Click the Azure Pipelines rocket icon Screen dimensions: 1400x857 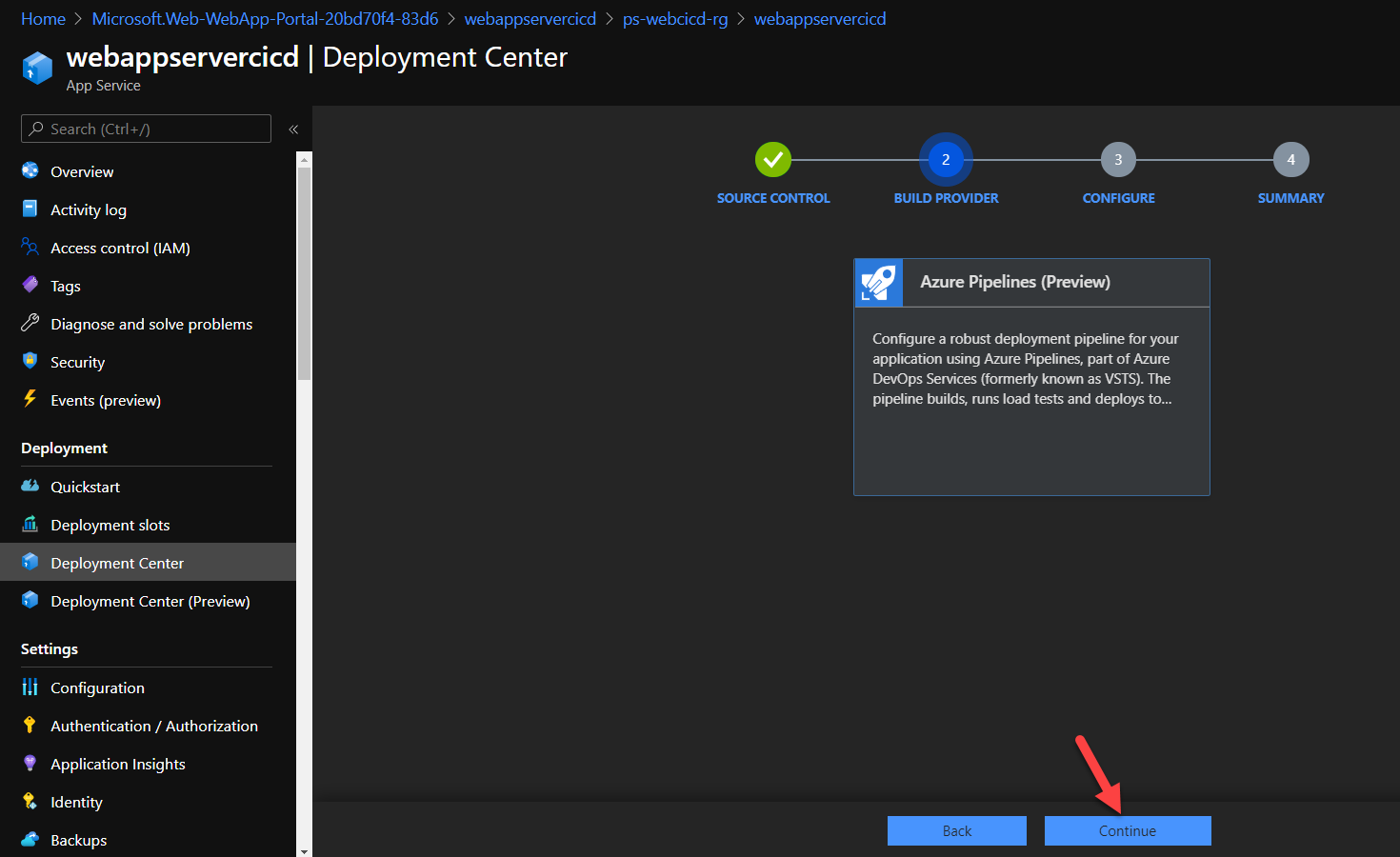877,282
